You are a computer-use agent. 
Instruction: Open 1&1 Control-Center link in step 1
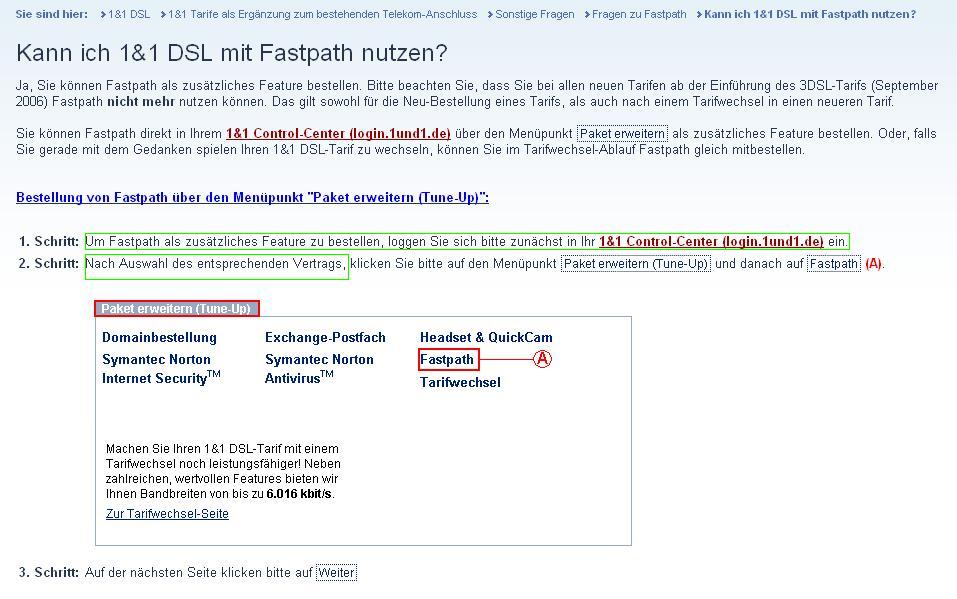pyautogui.click(x=711, y=241)
